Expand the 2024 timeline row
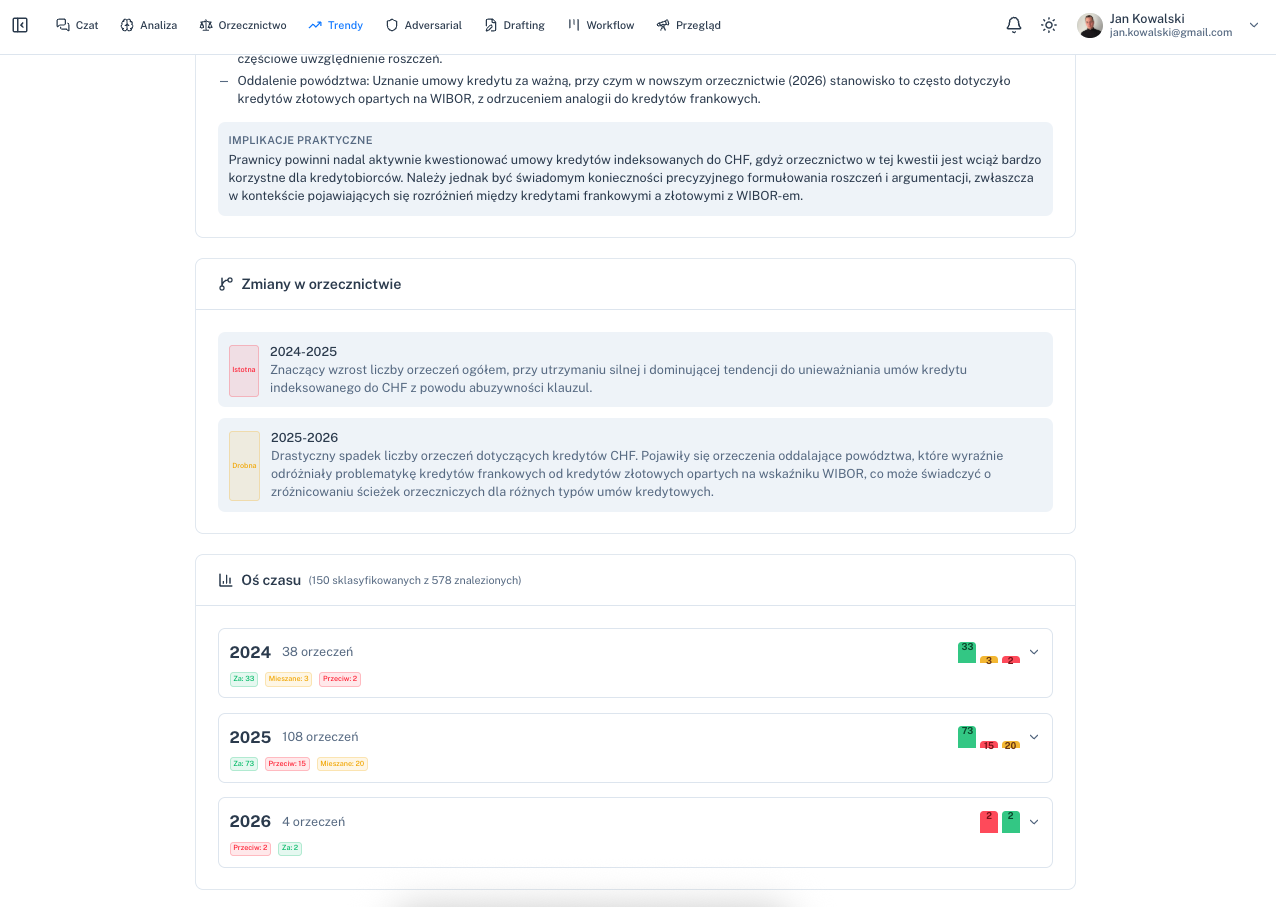The height and width of the screenshot is (907, 1276). point(1034,652)
